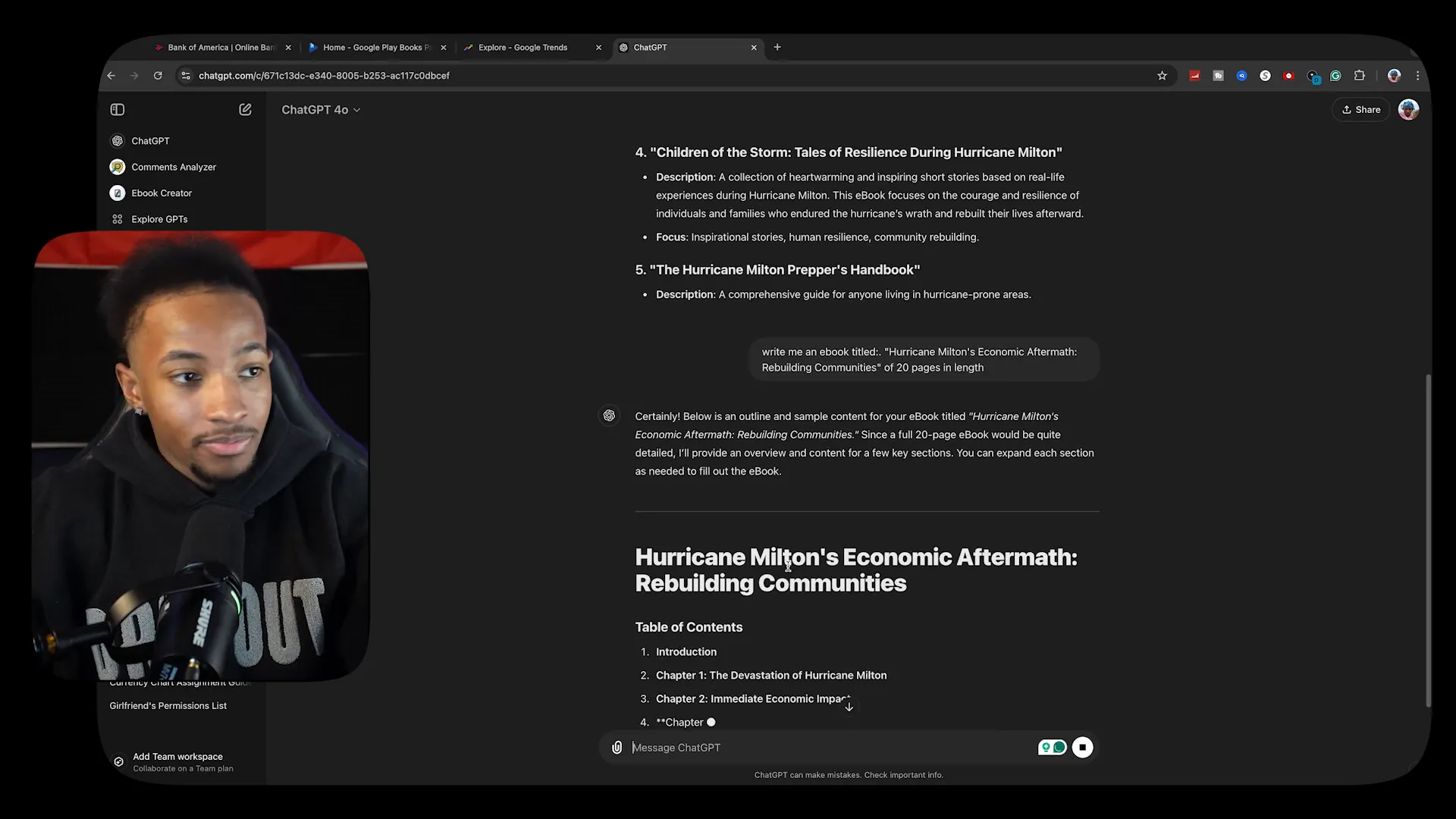Open the red chart extension icon
This screenshot has width=1456, height=819.
(x=1194, y=76)
